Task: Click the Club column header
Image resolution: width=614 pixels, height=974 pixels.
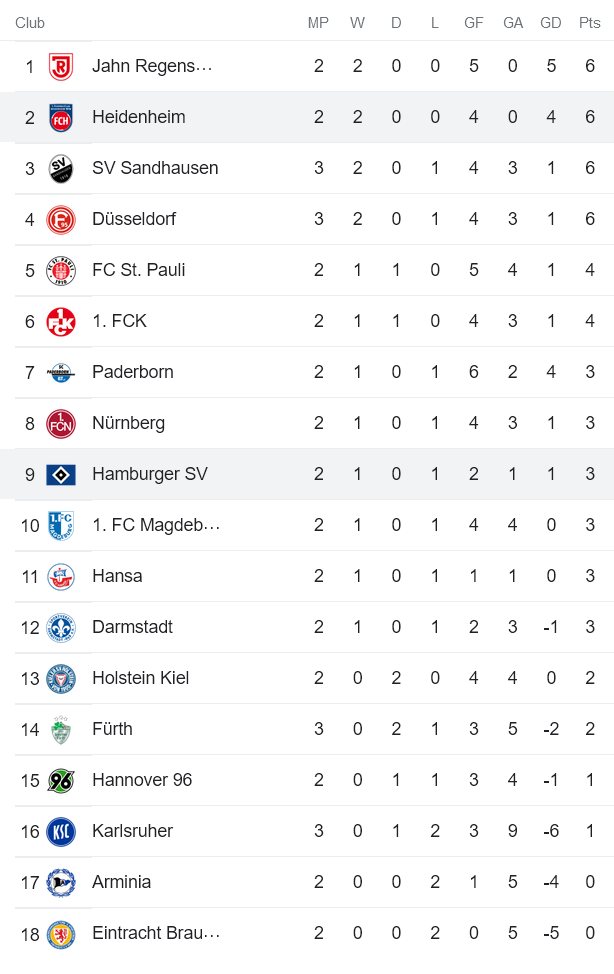Action: click(x=30, y=22)
